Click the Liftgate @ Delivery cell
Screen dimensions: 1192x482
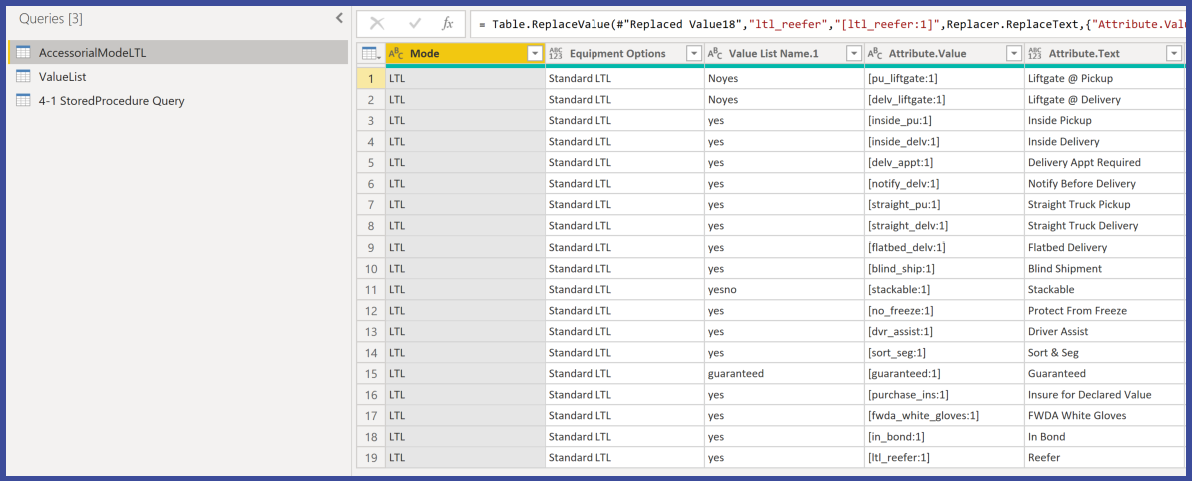(1104, 100)
